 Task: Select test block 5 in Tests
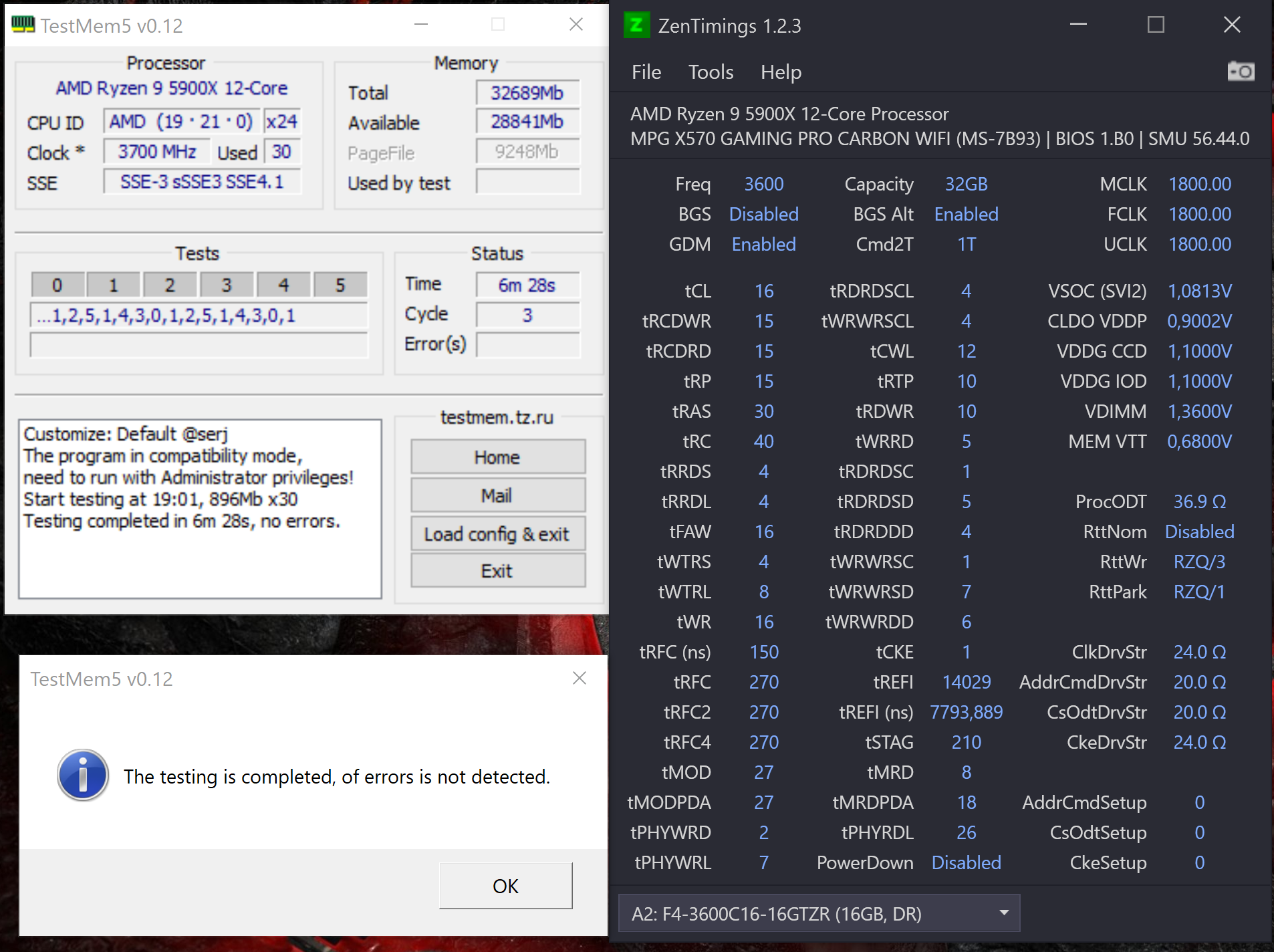pos(340,285)
